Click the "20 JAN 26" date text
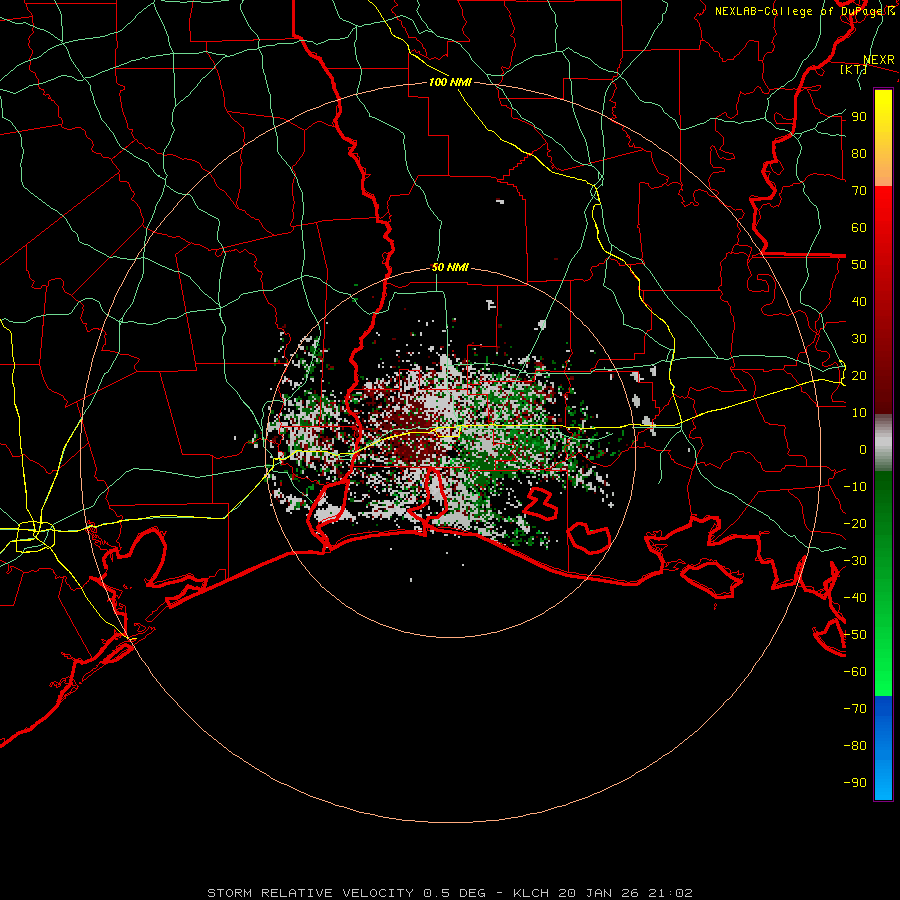 599,893
